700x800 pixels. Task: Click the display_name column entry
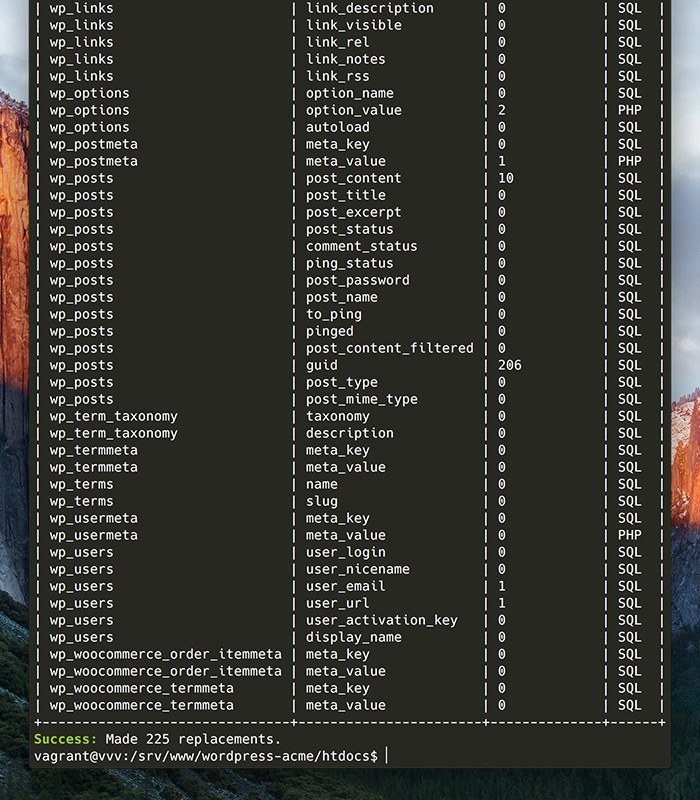click(353, 637)
